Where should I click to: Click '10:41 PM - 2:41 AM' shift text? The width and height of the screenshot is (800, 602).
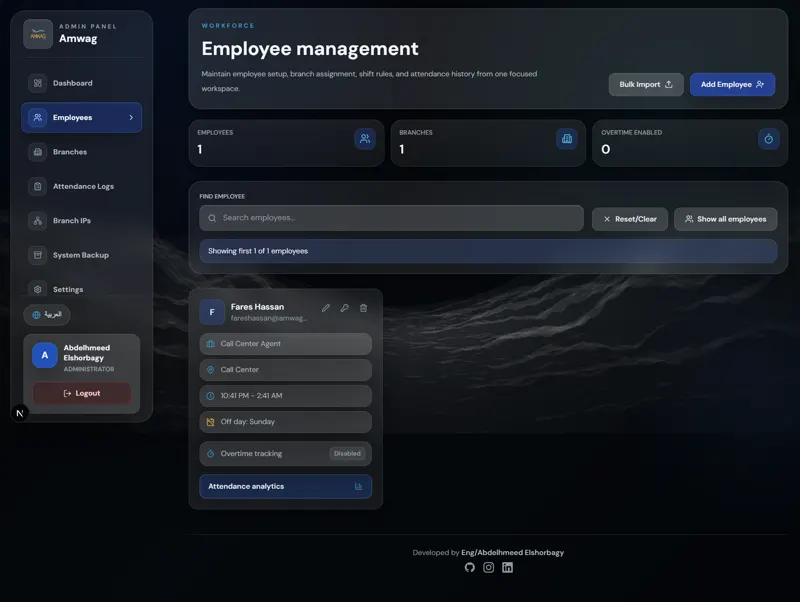pyautogui.click(x=251, y=396)
